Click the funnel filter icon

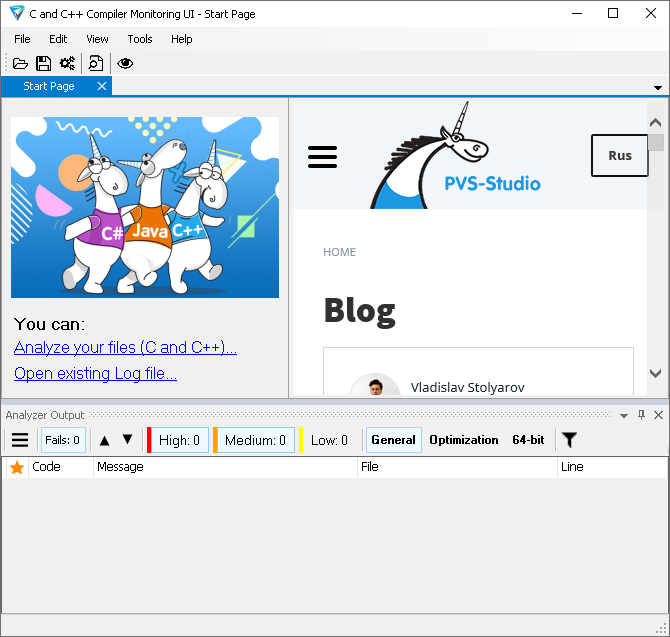[x=569, y=440]
